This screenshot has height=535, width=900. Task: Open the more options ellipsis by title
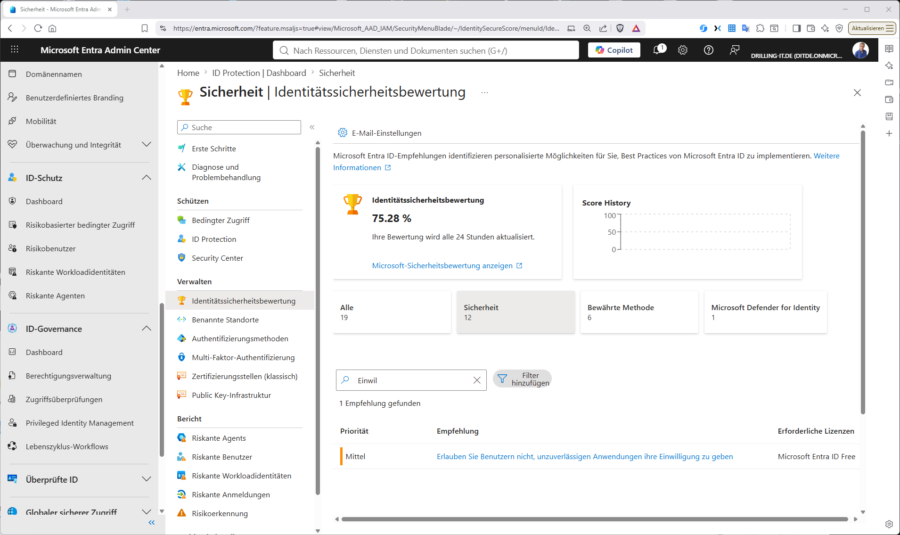(484, 92)
